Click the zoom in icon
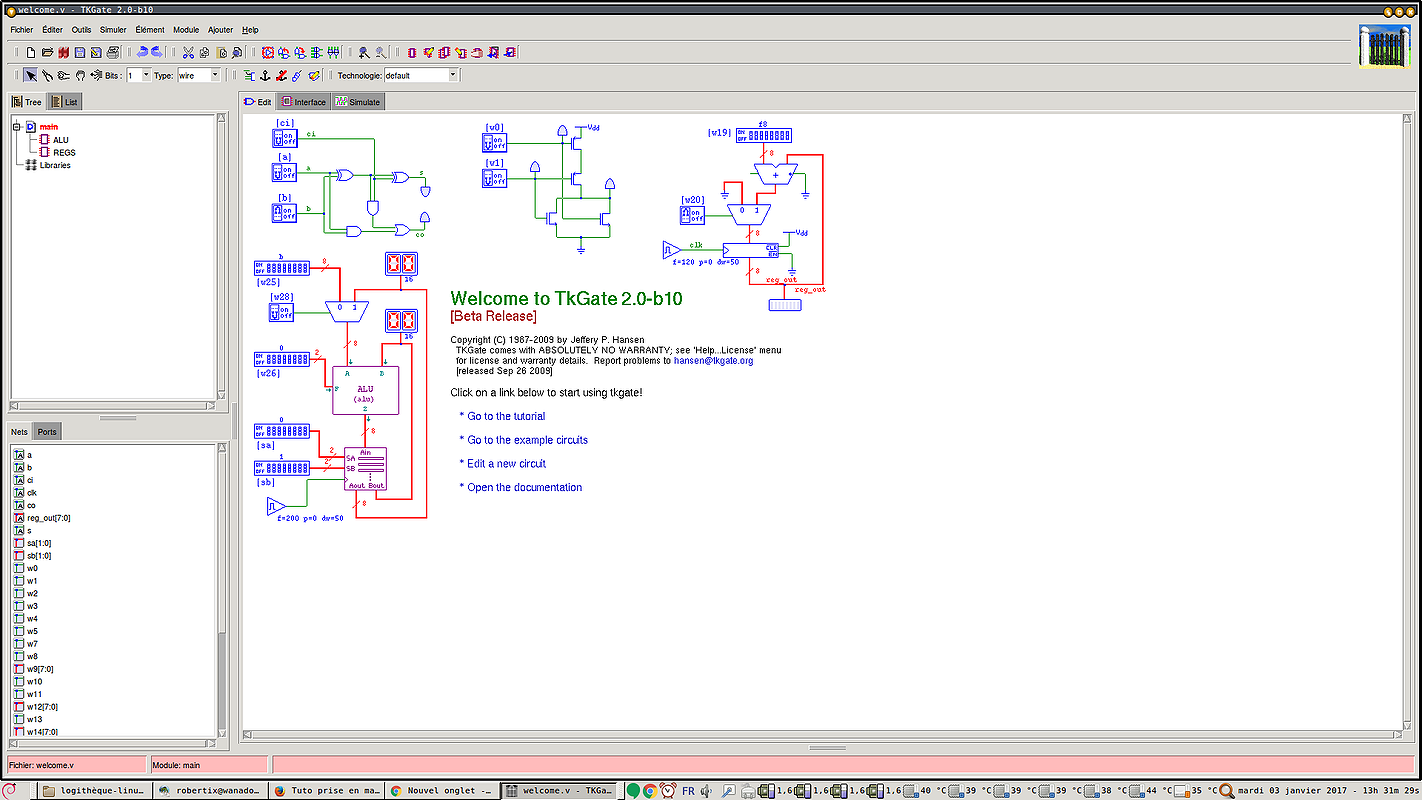The height and width of the screenshot is (800, 1422). point(364,52)
